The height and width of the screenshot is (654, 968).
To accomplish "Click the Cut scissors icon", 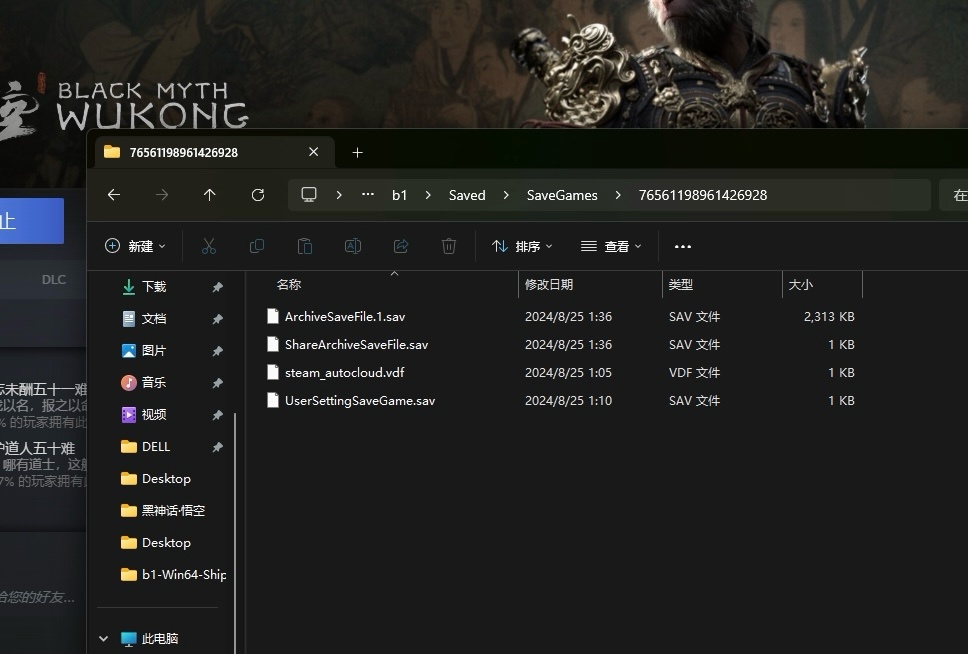I will (x=209, y=246).
